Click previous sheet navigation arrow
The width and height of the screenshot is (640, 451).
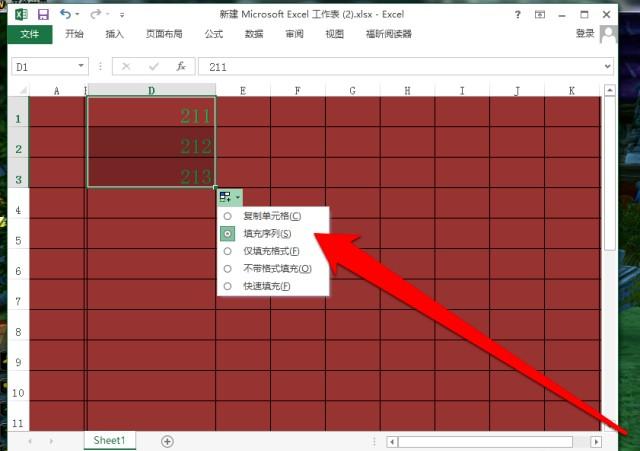[x=30, y=441]
